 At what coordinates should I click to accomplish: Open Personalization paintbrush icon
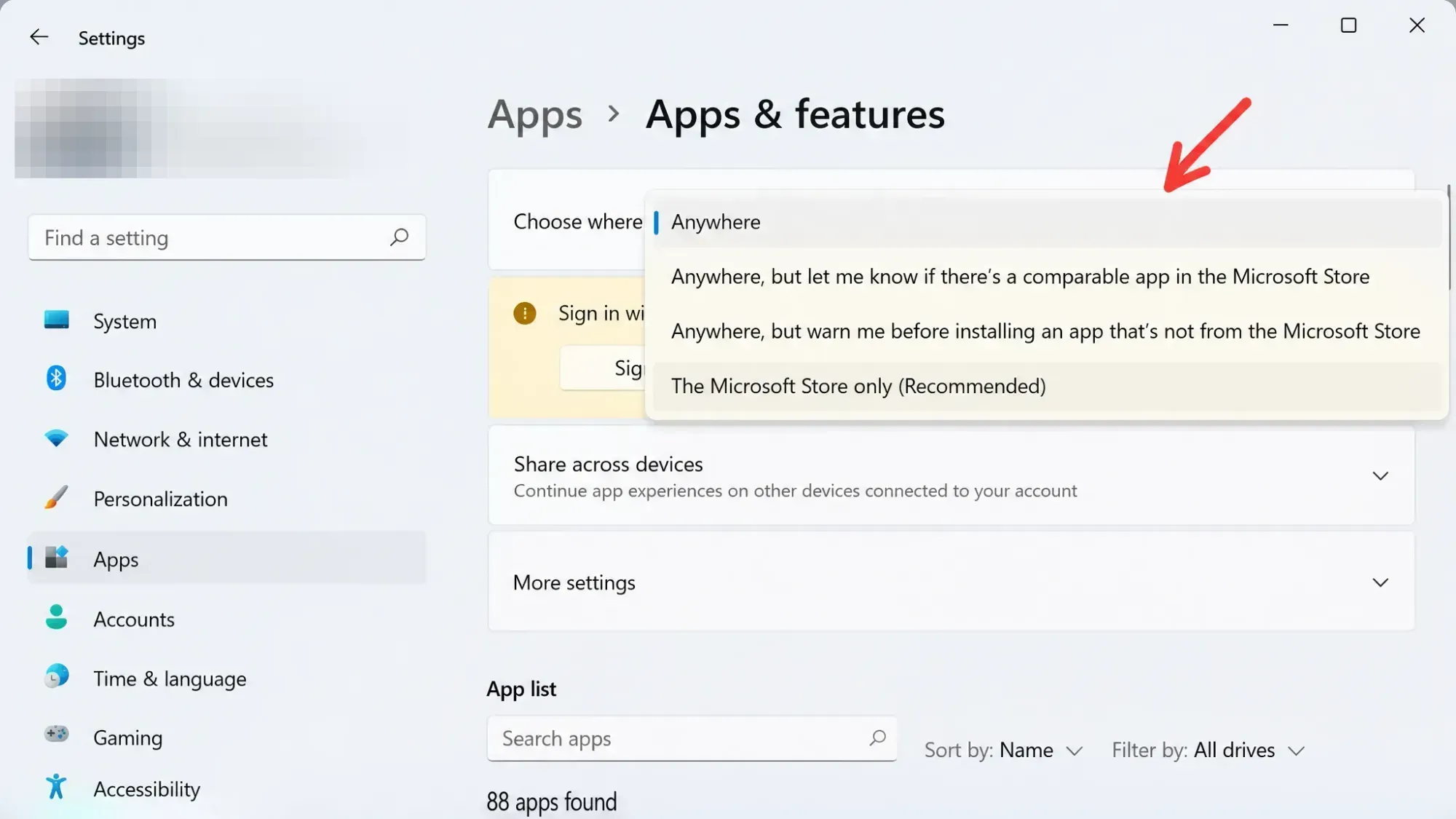pos(56,498)
